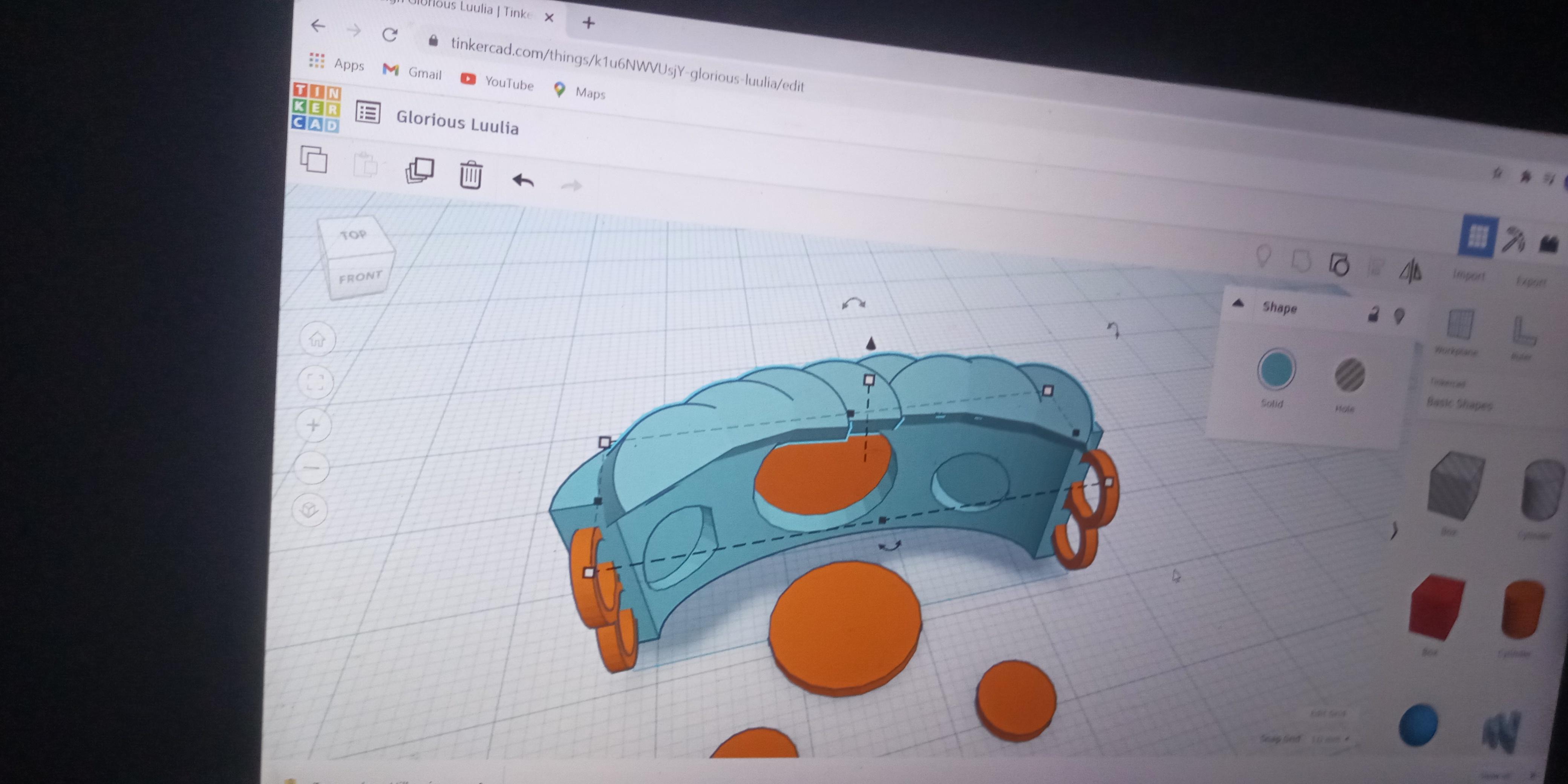Toggle the lock editing padlock in Shape panel
1568x784 pixels.
(1373, 314)
